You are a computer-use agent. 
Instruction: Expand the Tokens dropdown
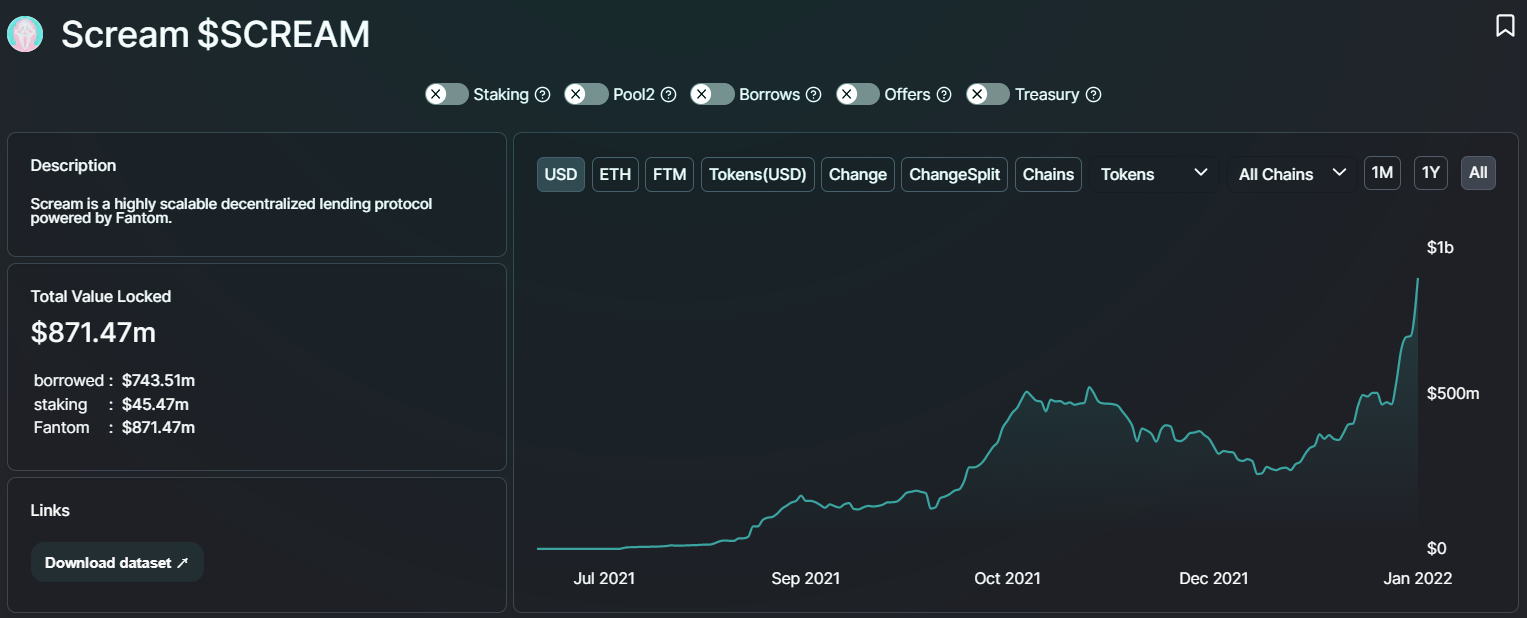[1154, 174]
